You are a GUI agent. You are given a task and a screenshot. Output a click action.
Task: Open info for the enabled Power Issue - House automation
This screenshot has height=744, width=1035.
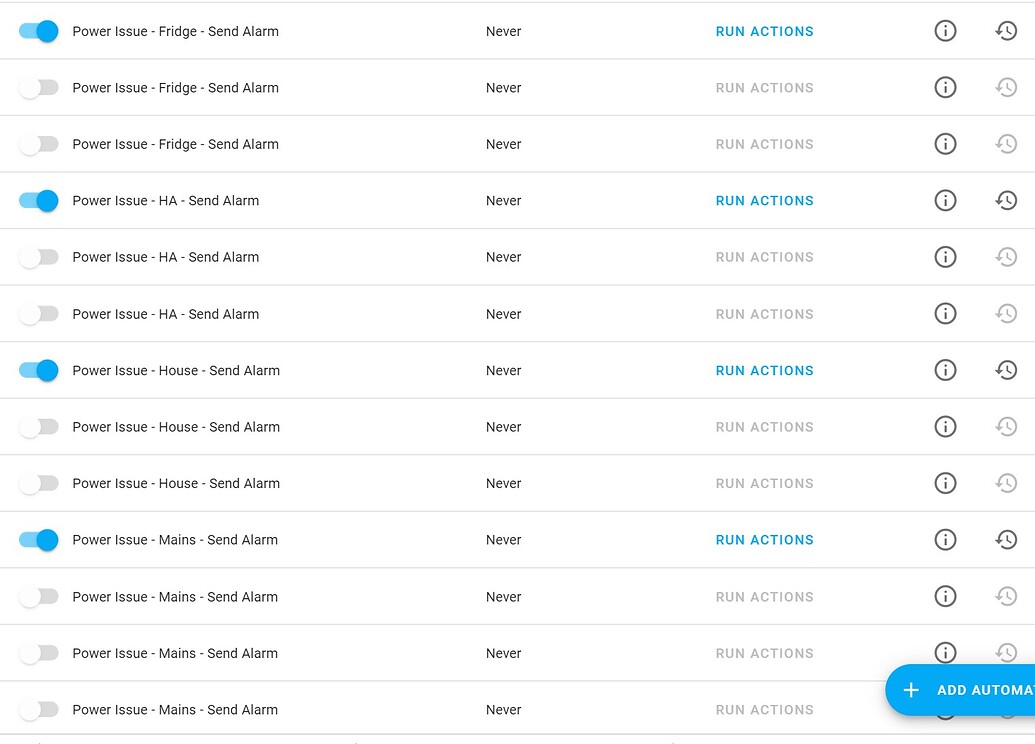(945, 370)
